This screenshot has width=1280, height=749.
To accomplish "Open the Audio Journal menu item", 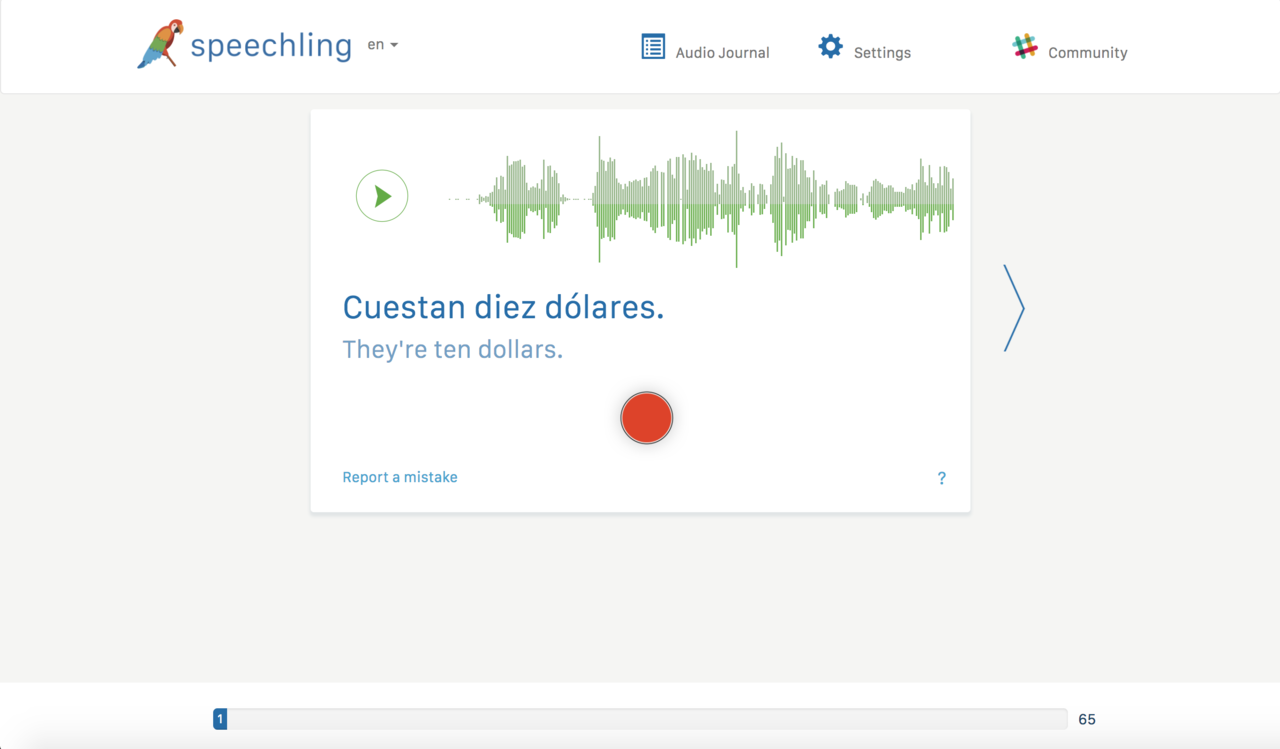I will click(x=722, y=53).
